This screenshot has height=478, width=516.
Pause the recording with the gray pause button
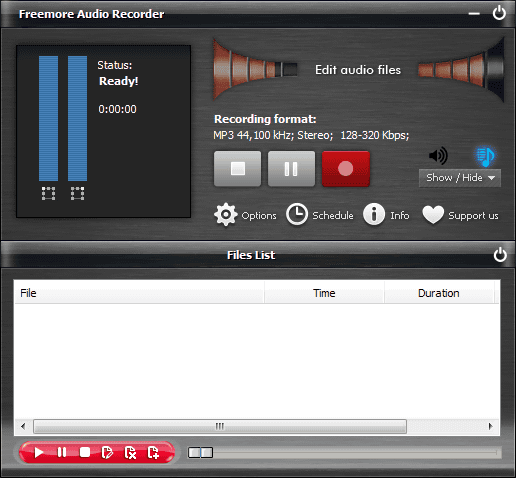(x=291, y=169)
